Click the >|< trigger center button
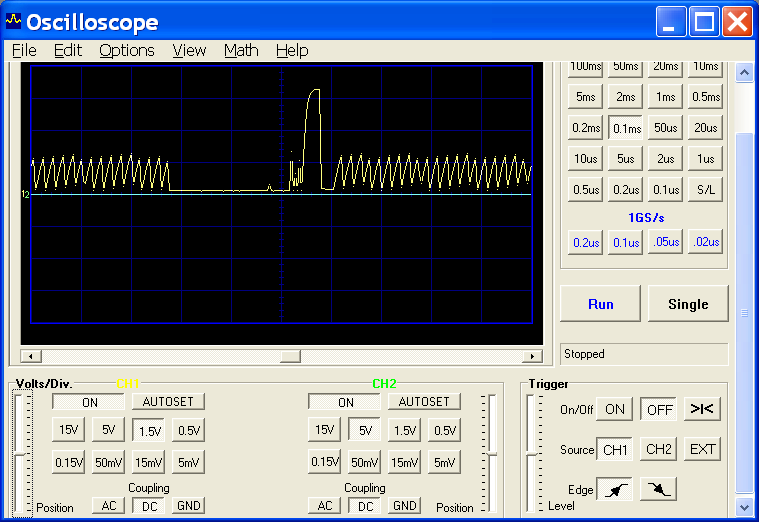The height and width of the screenshot is (522, 759). (x=702, y=409)
